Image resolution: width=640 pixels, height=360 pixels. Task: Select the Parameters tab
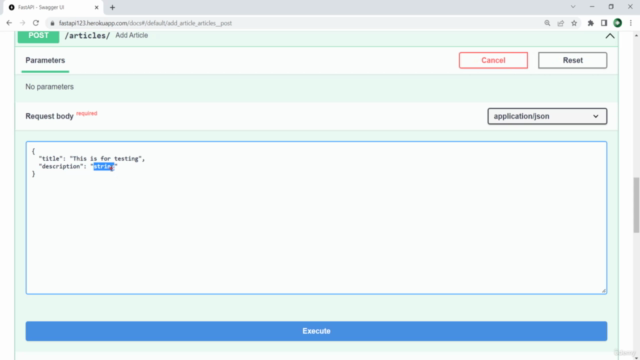45,60
